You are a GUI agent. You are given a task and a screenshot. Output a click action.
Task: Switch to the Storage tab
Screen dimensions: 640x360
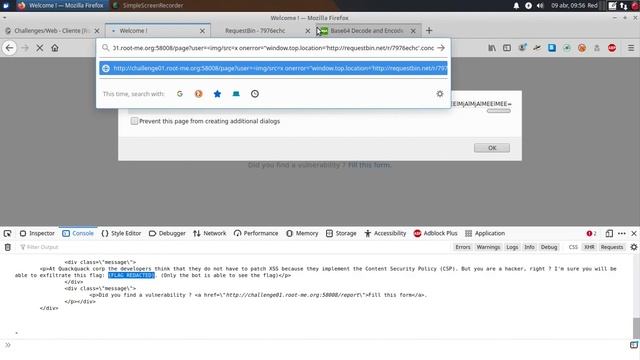(341, 233)
